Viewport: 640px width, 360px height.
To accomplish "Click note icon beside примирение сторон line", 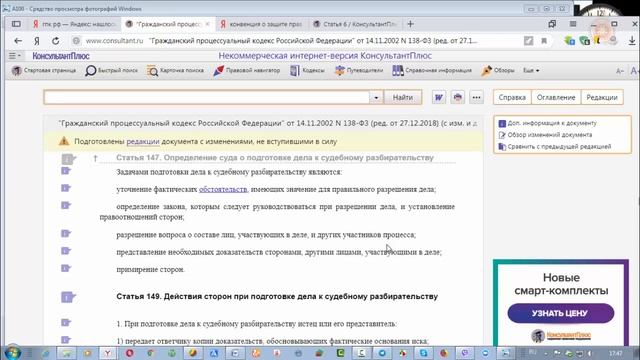I will click(x=66, y=268).
